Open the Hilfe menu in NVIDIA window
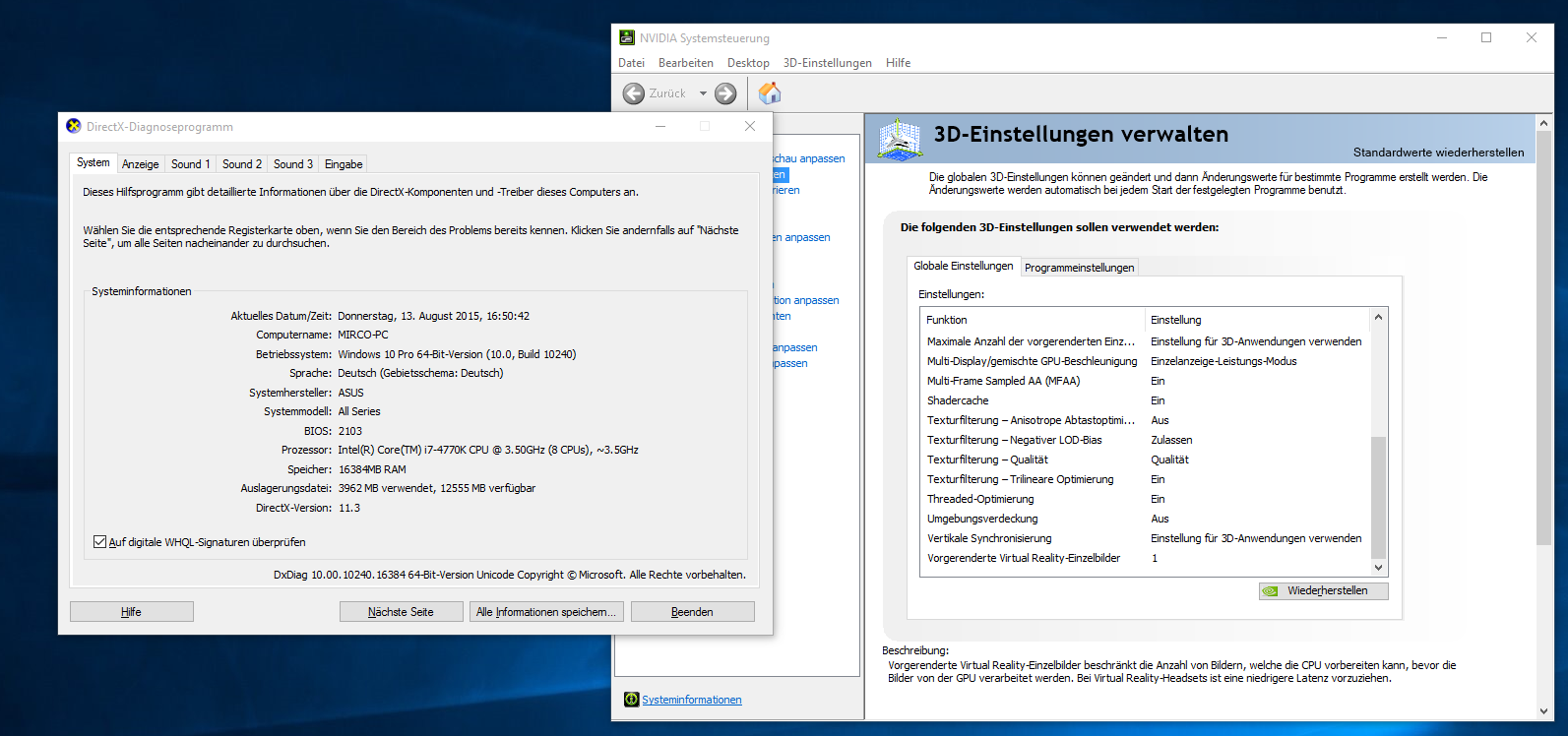Viewport: 1568px width, 736px height. click(898, 63)
